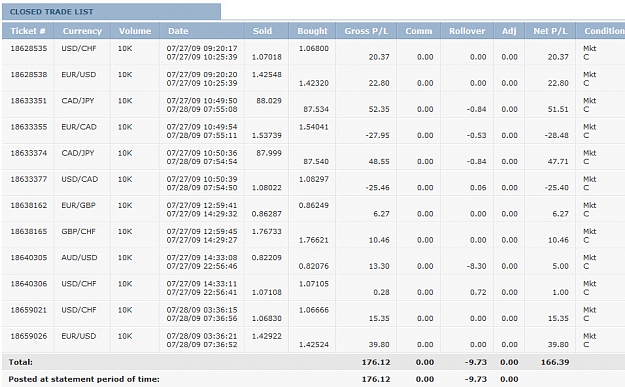
Task: Click bought price 1.42320
Action: (x=314, y=83)
